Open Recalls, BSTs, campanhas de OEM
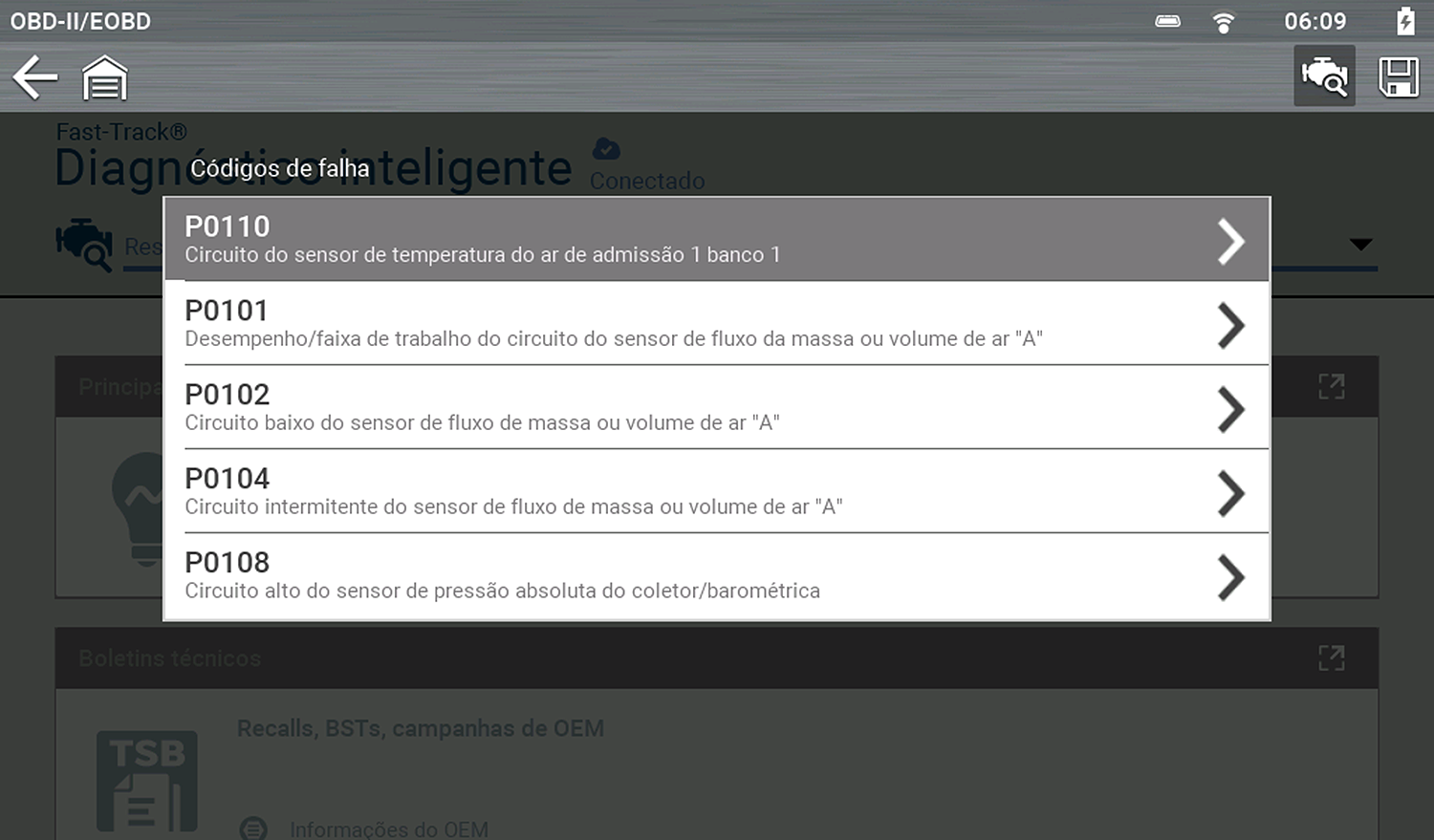This screenshot has width=1434, height=840. (x=420, y=728)
